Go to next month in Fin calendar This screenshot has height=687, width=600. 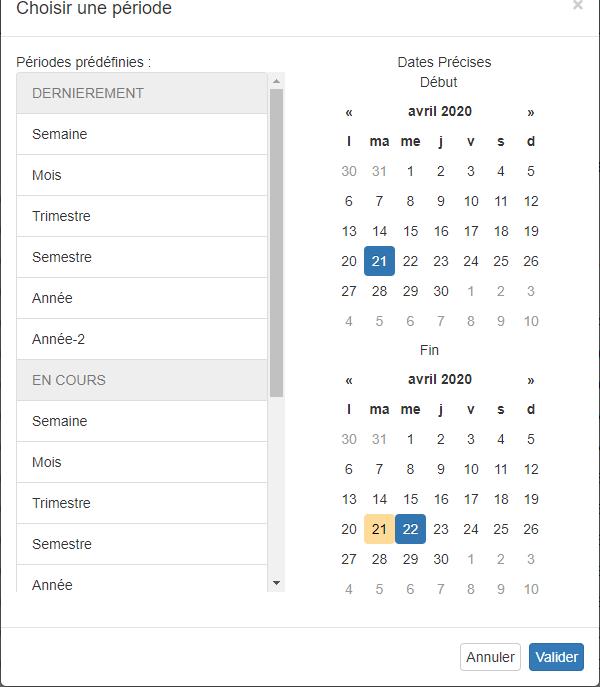(x=531, y=380)
